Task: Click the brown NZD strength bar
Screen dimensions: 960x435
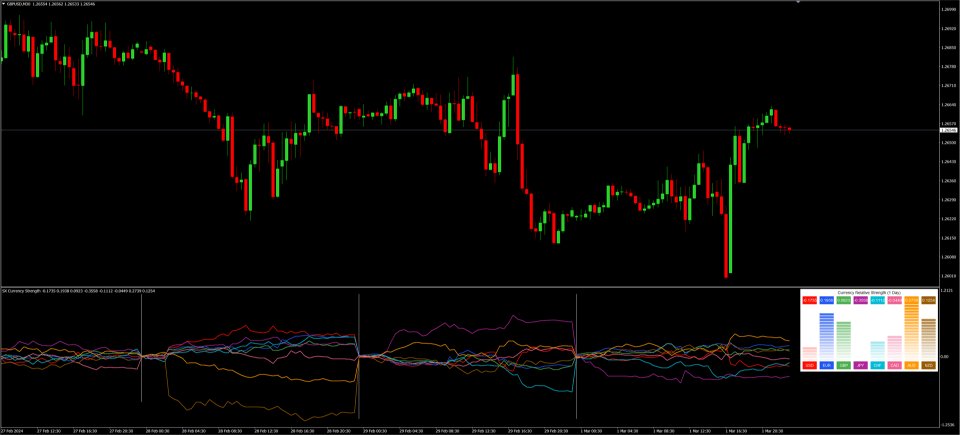Action: pyautogui.click(x=928, y=339)
